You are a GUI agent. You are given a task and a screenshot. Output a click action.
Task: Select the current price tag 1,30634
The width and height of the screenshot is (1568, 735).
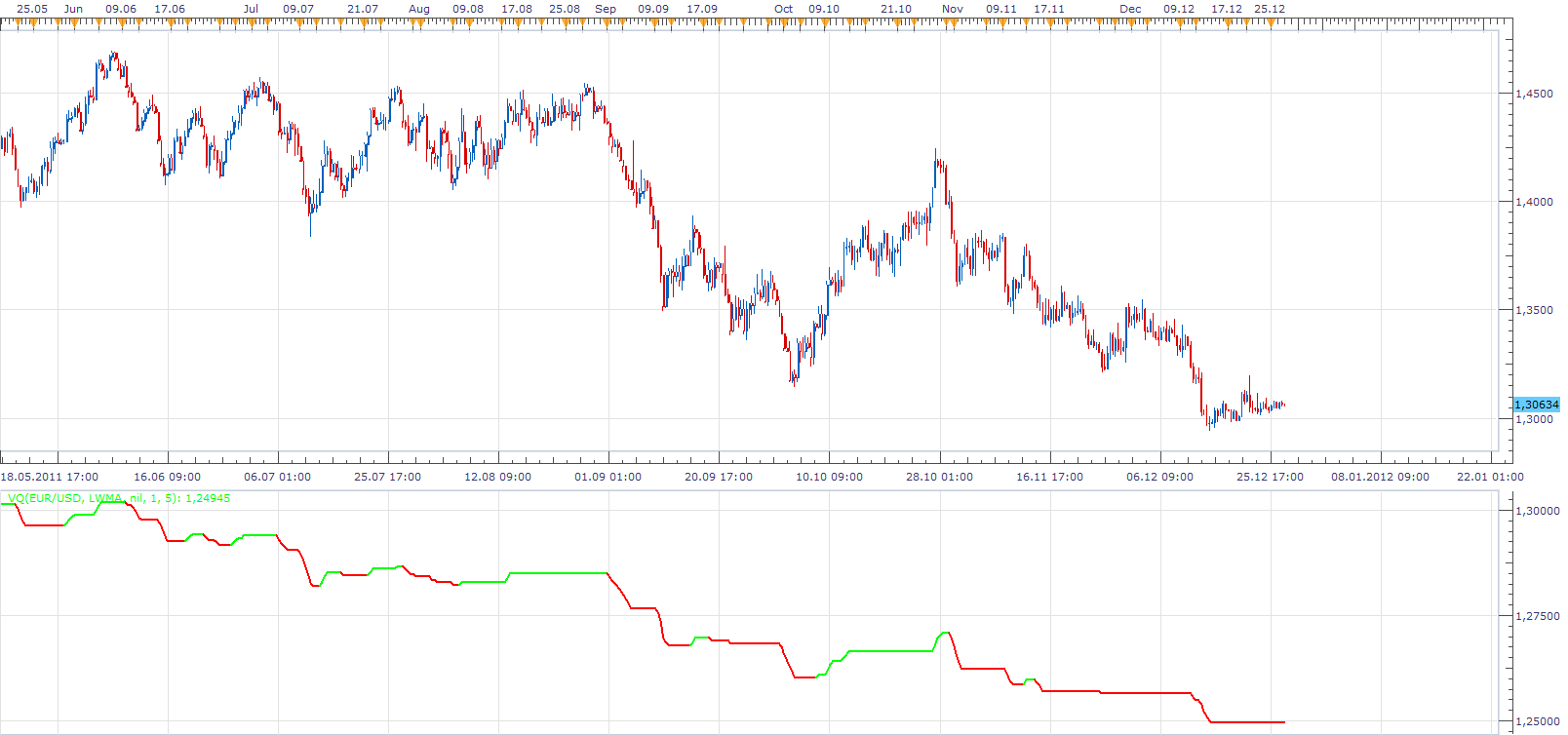point(1536,405)
